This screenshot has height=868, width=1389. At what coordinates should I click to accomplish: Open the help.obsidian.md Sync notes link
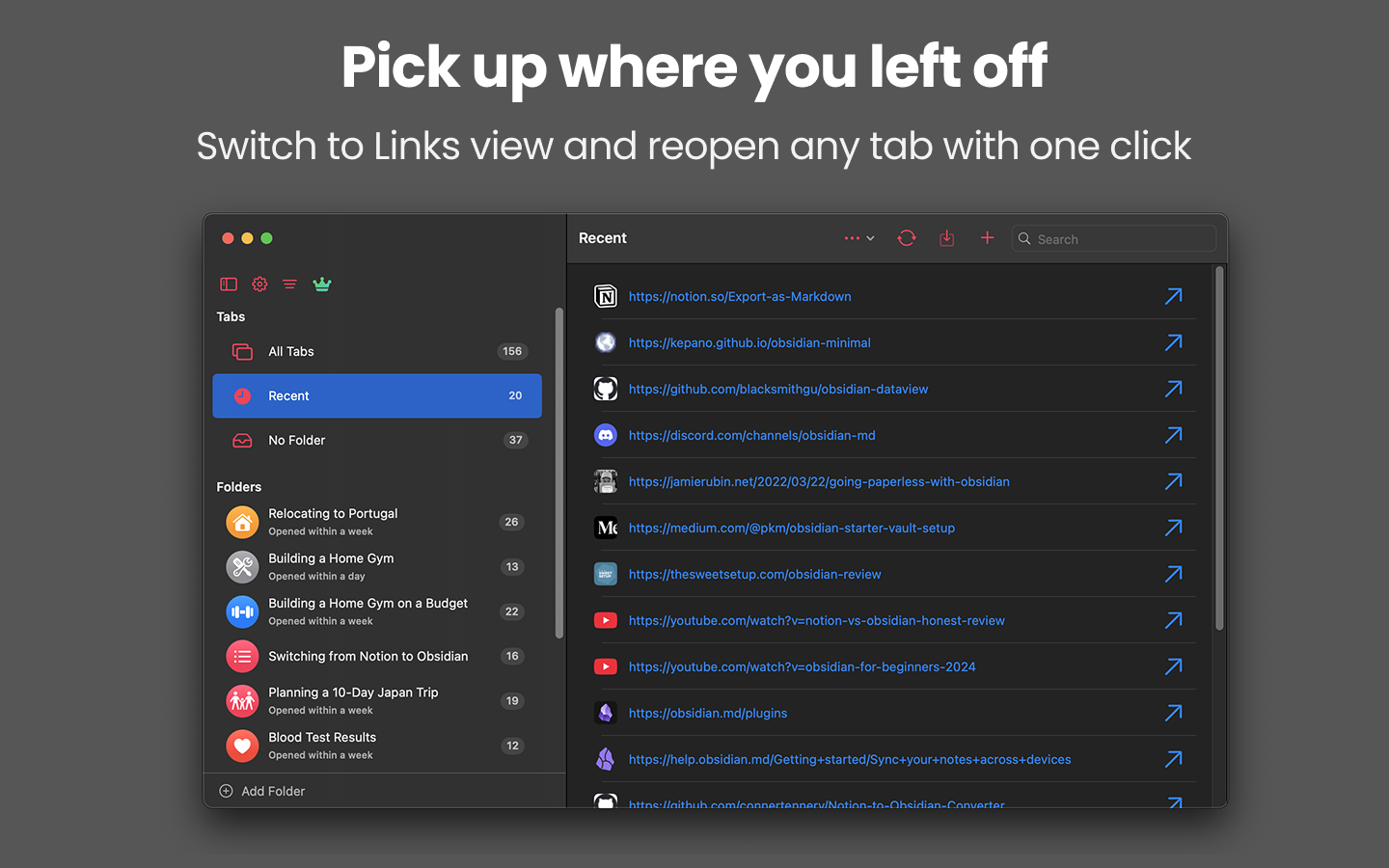click(x=850, y=759)
